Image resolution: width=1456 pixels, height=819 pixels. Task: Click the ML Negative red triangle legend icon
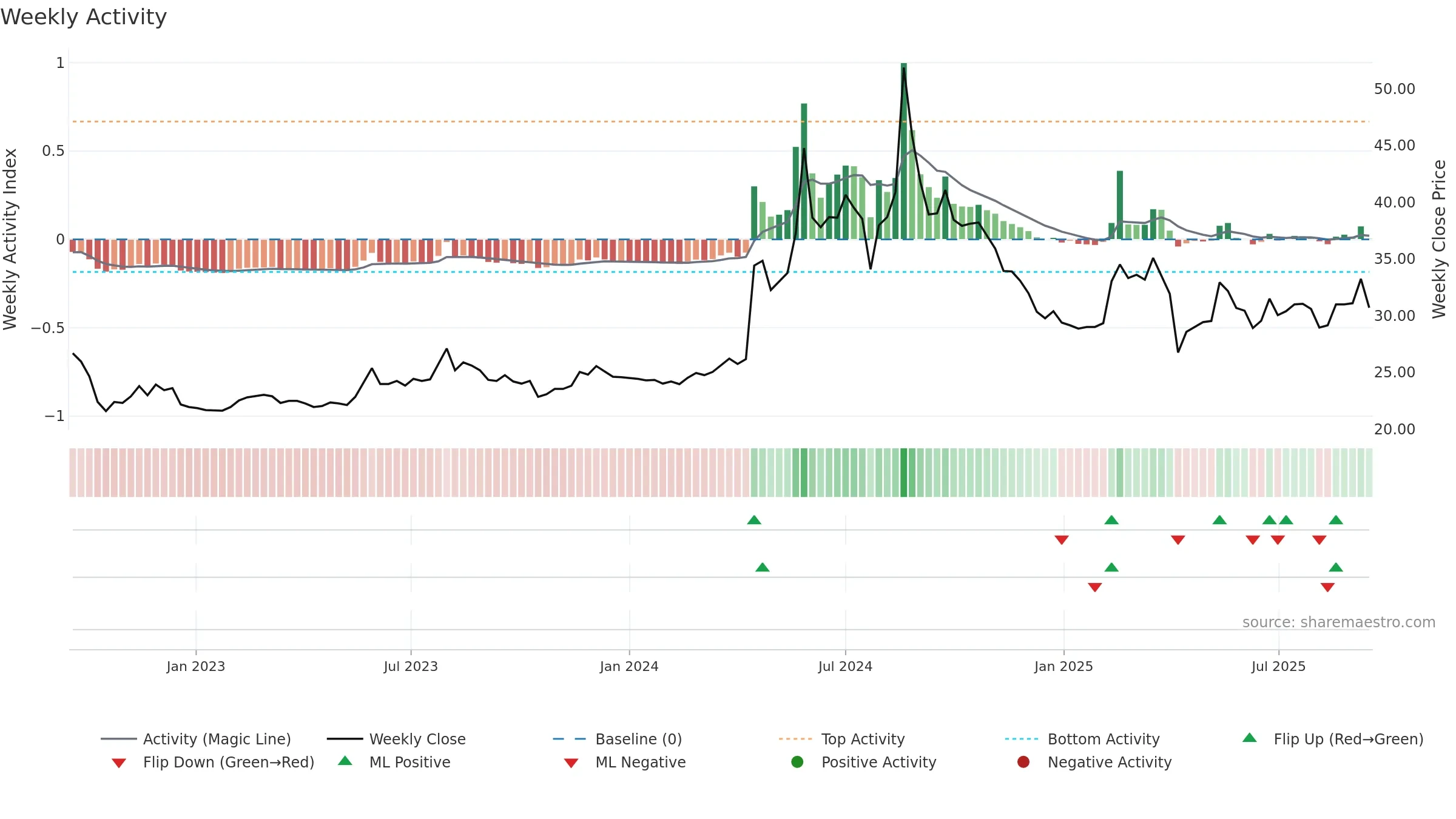tap(571, 763)
